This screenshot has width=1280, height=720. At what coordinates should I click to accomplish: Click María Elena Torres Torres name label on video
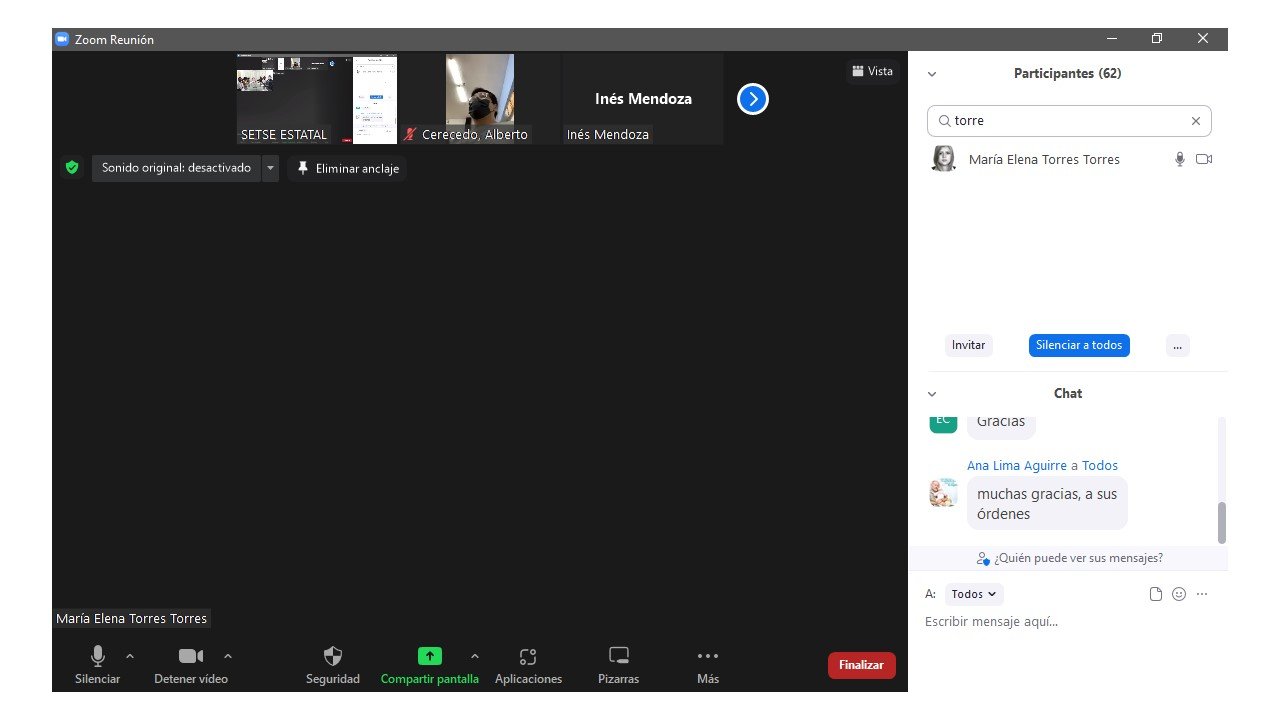(x=131, y=619)
